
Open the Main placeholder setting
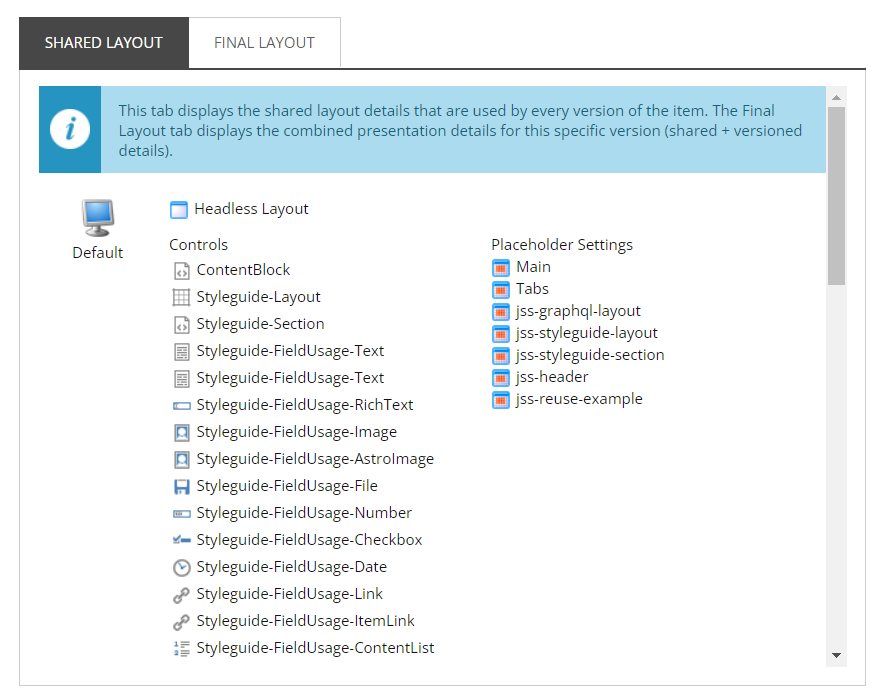(x=533, y=267)
